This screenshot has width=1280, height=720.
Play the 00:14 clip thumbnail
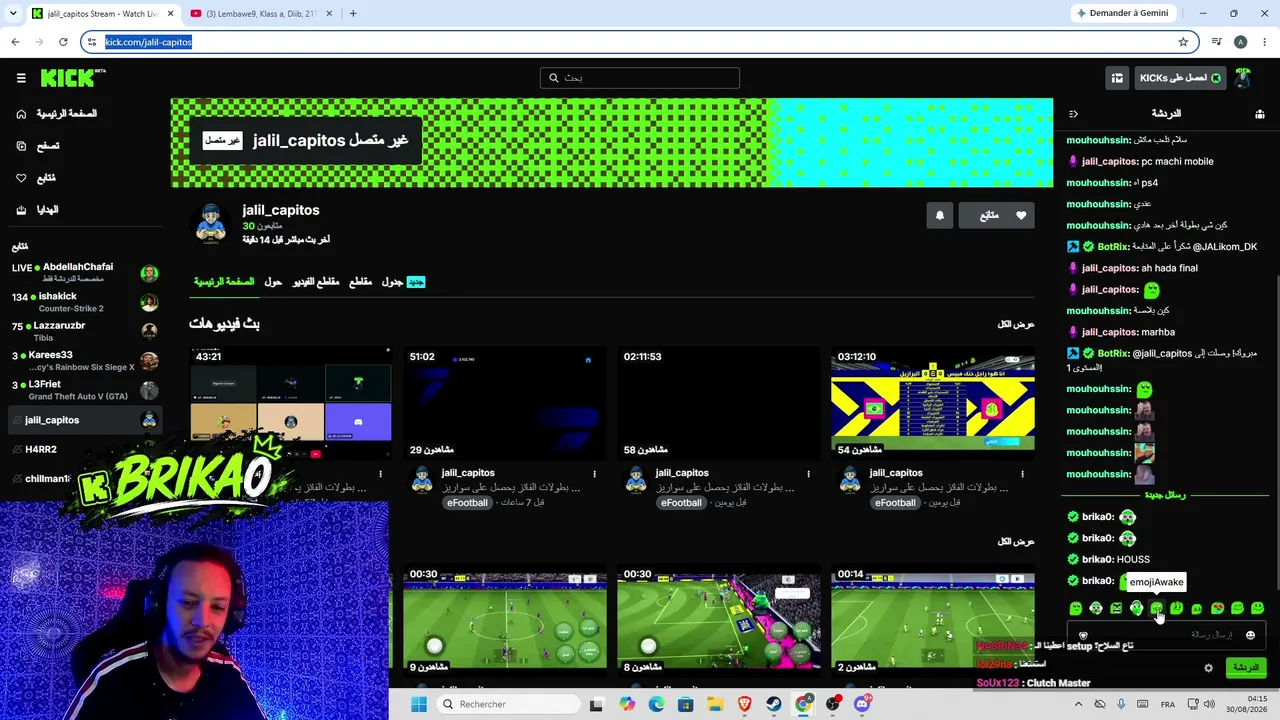click(x=933, y=621)
